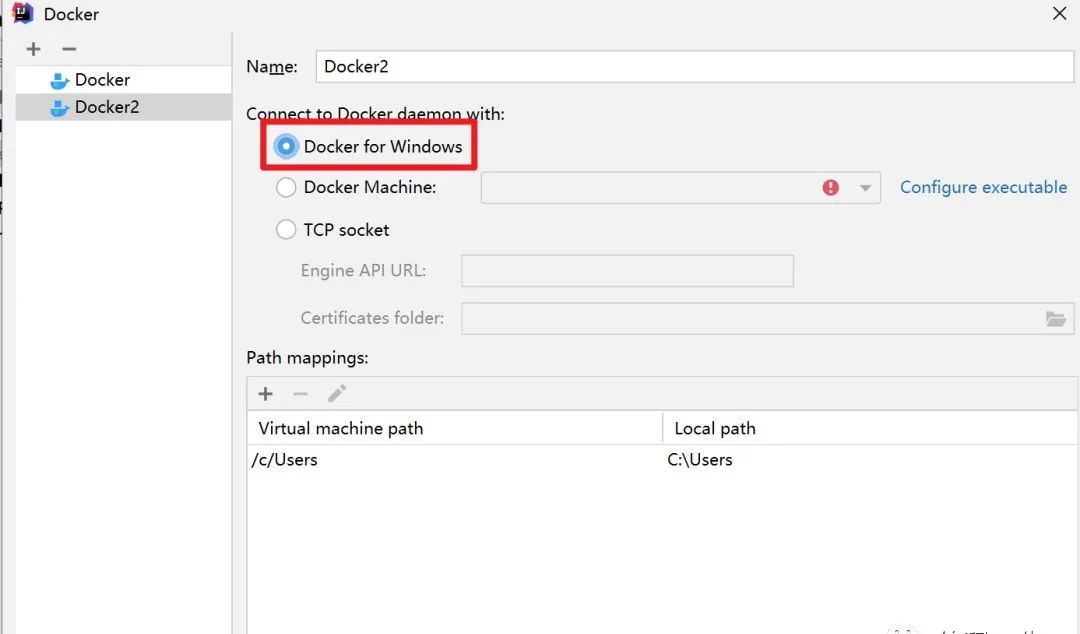Add a new Docker configuration

click(33, 49)
